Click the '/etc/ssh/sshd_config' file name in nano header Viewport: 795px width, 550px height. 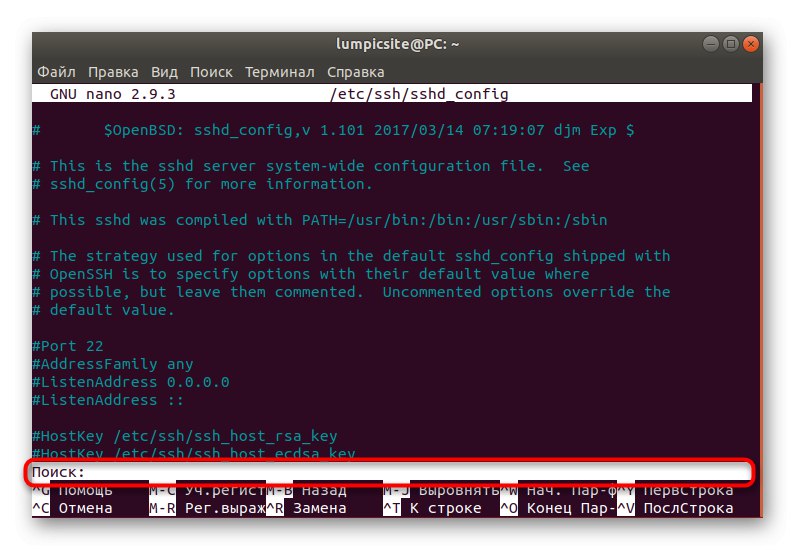click(419, 94)
